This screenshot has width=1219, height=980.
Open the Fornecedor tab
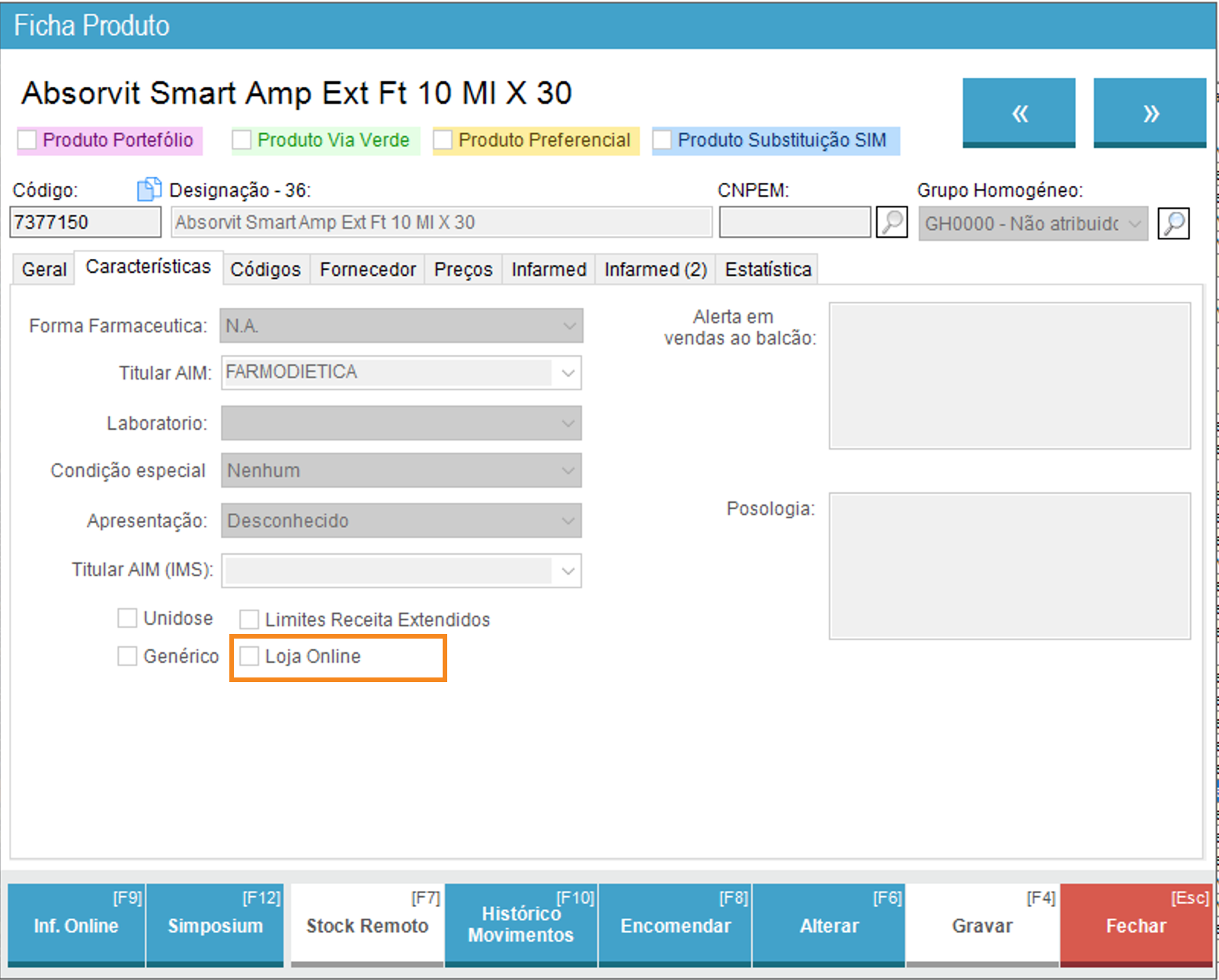367,270
